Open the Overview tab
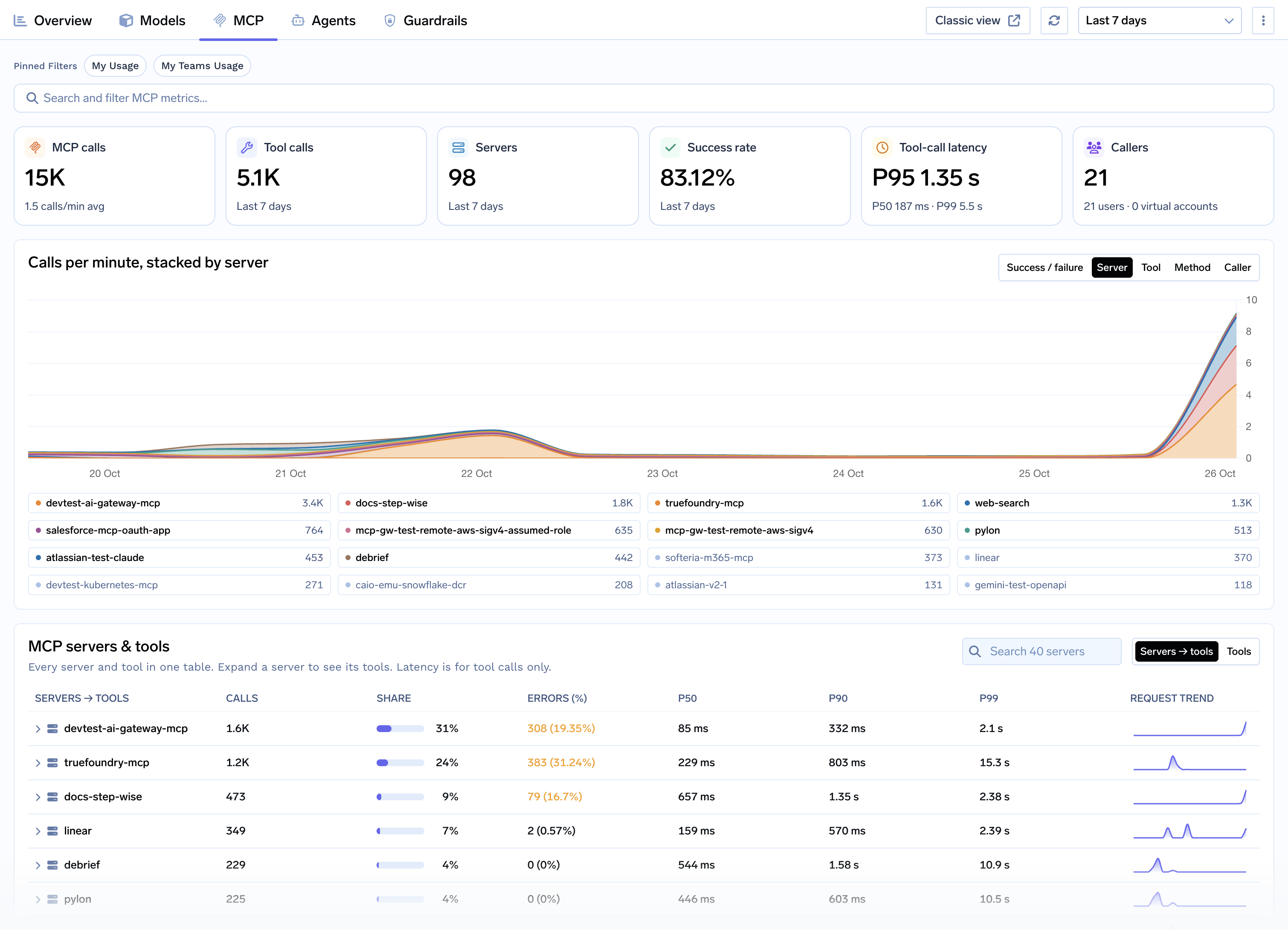The width and height of the screenshot is (1288, 930). coord(53,20)
